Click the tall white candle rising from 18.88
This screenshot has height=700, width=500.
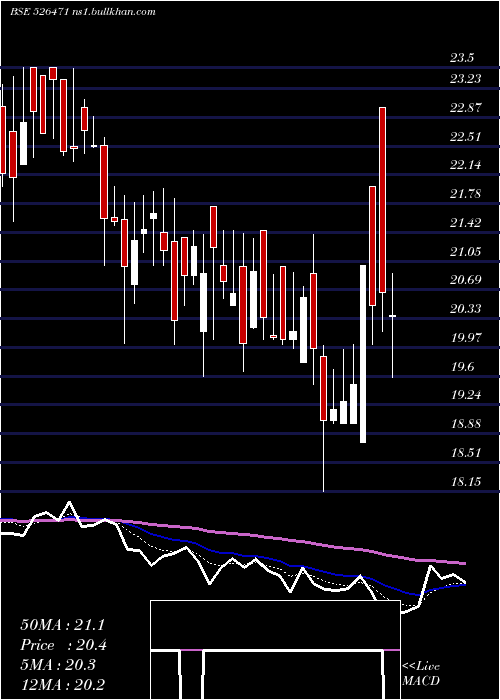point(363,354)
